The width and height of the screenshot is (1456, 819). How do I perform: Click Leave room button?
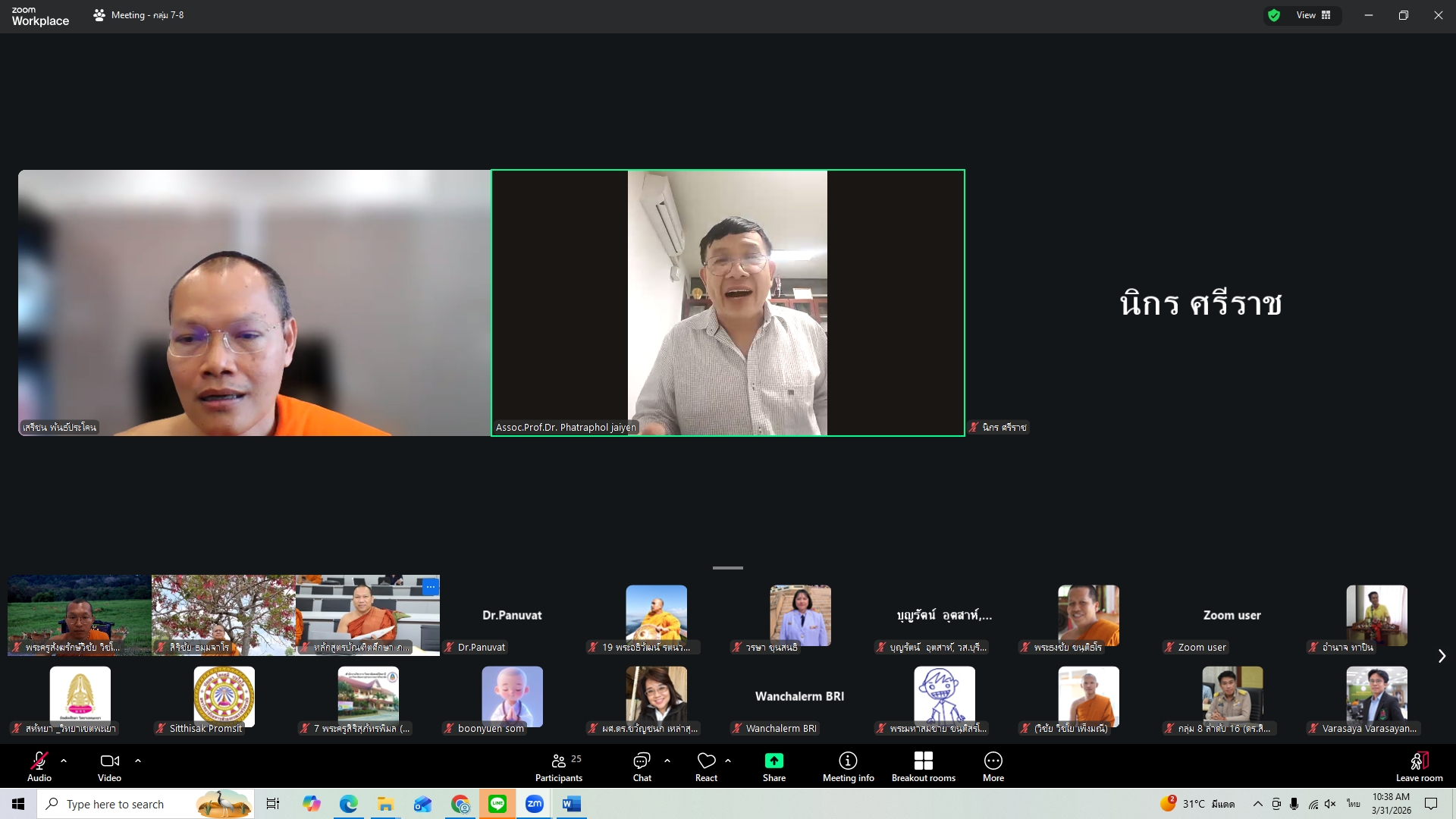pos(1419,766)
